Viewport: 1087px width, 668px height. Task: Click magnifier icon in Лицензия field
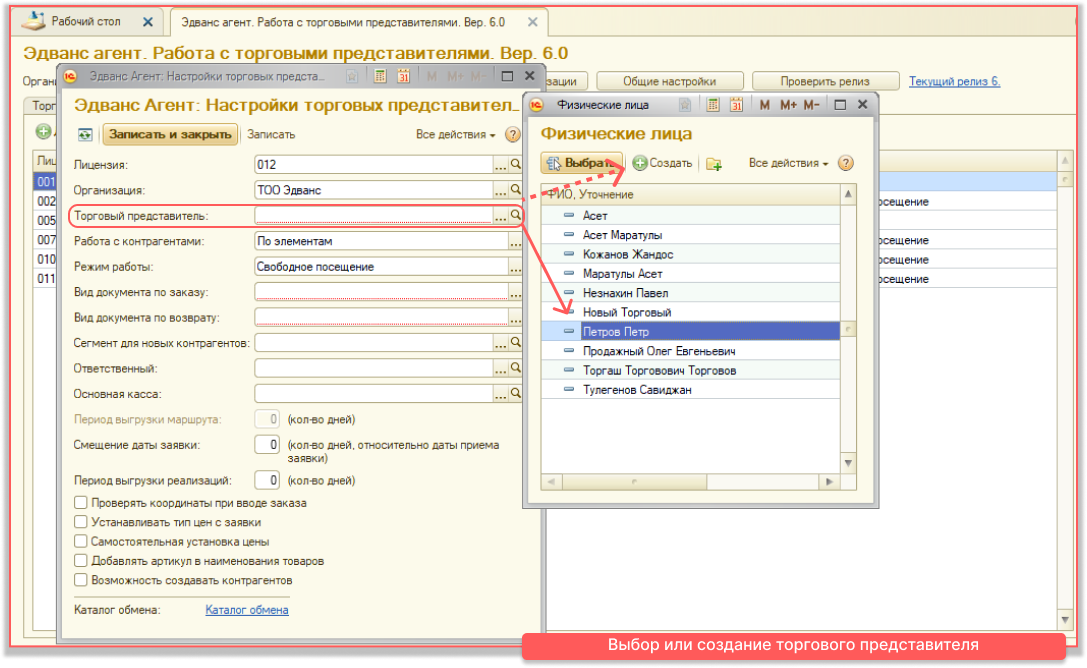point(516,164)
